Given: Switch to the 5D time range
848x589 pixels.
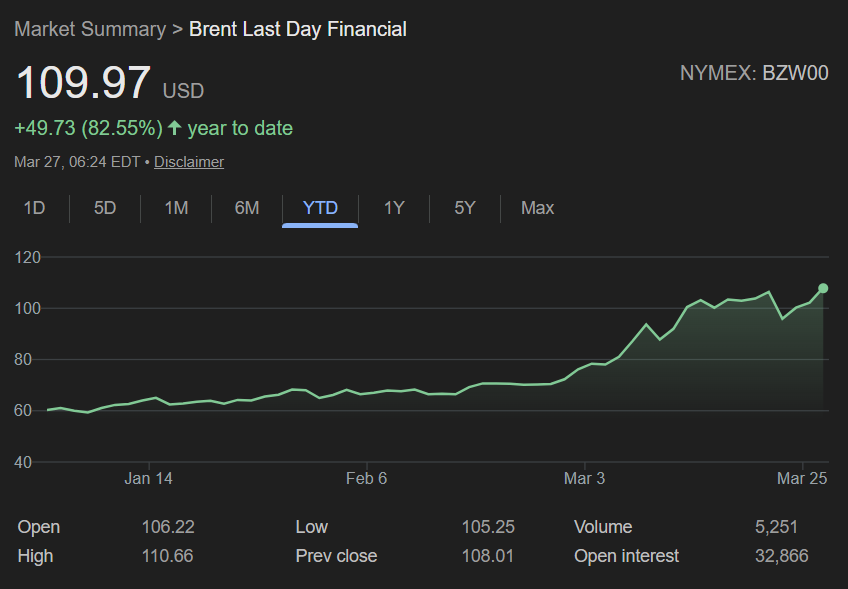Looking at the screenshot, I should [x=105, y=208].
